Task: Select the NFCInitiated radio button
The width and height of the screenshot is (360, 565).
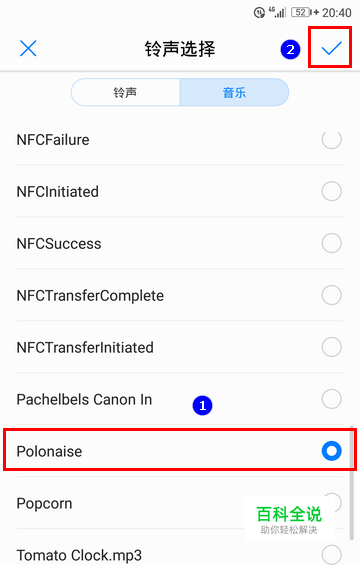Action: [332, 191]
